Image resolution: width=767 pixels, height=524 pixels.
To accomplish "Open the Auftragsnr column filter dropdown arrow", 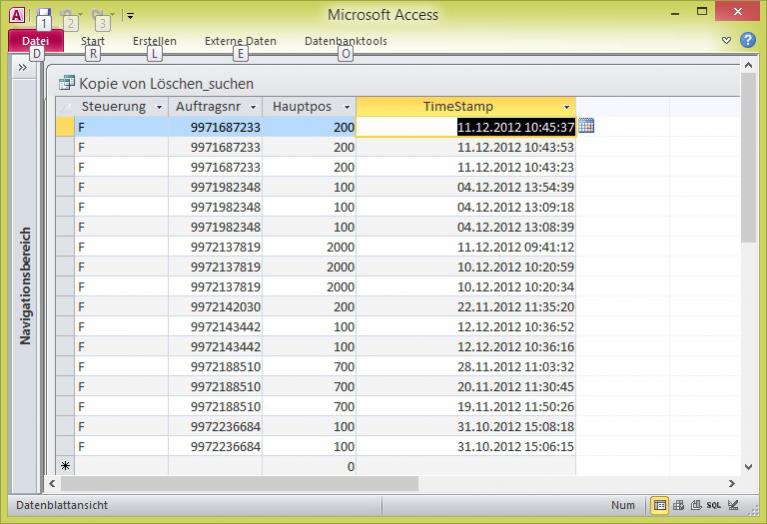I will [253, 107].
